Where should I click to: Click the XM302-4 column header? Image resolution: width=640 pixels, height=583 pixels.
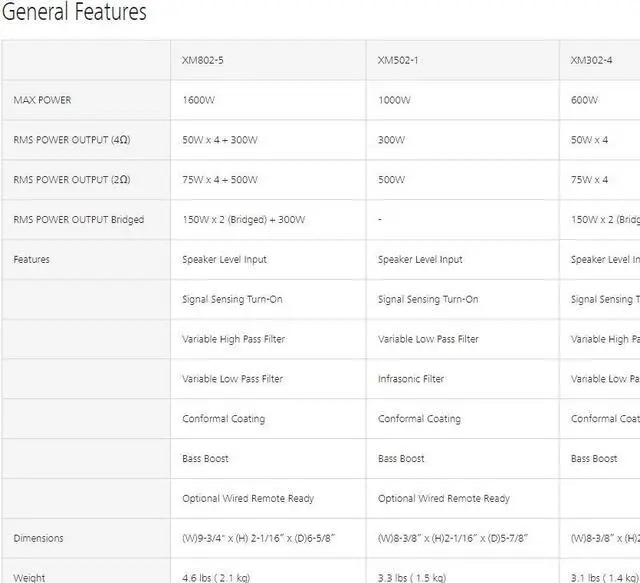pos(591,60)
